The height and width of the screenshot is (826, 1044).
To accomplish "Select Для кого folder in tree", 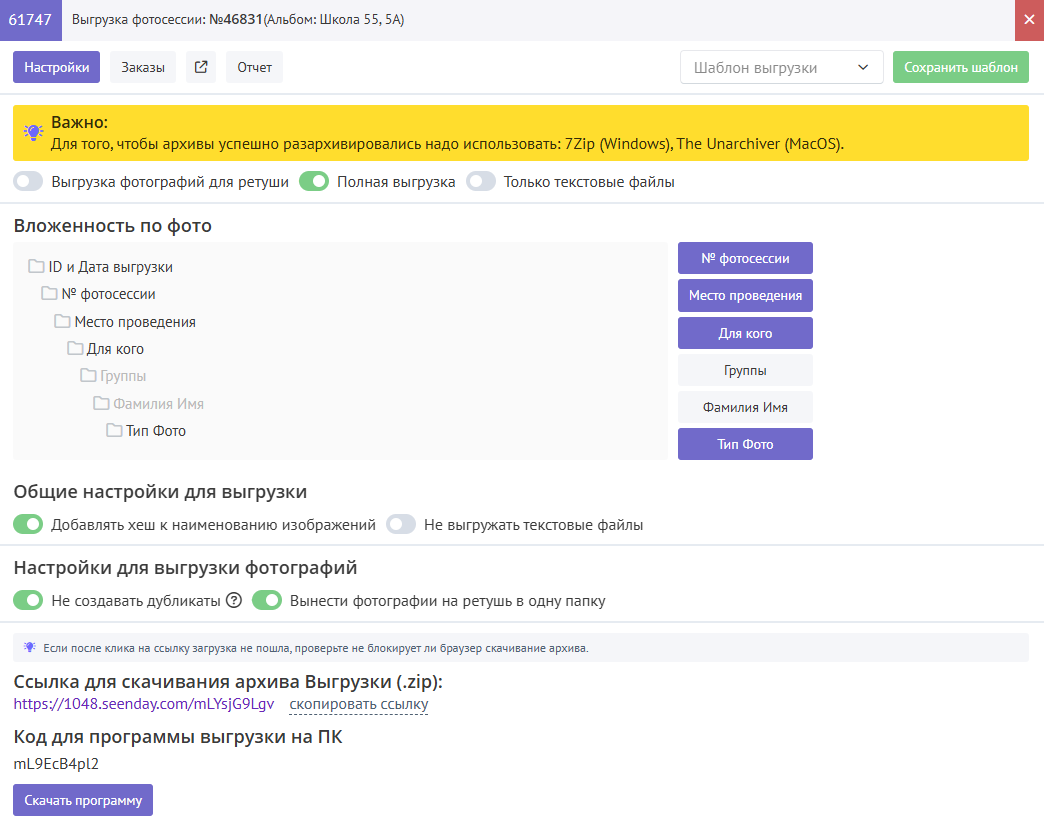I will tap(115, 349).
